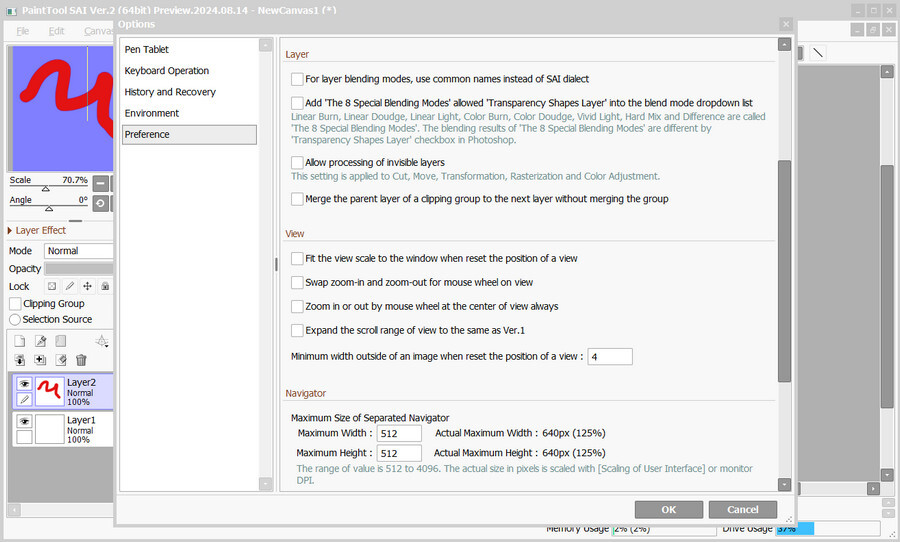Click the new linework layer icon
900x542 pixels.
tap(40, 341)
